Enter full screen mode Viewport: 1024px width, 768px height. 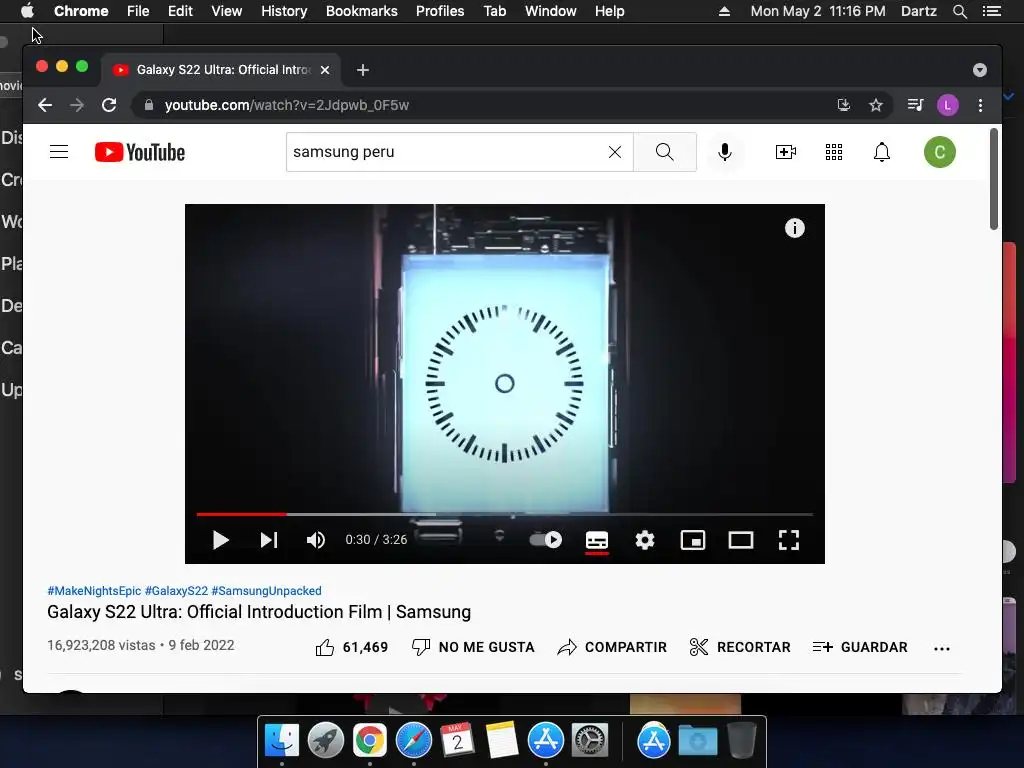(x=789, y=540)
